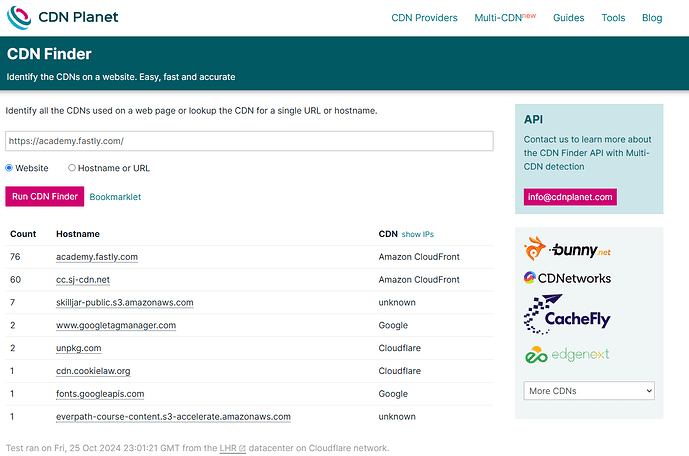Click Cloudflare in the cdn.cookielaw.org row
Viewport: 689px width, 456px height.
point(399,371)
